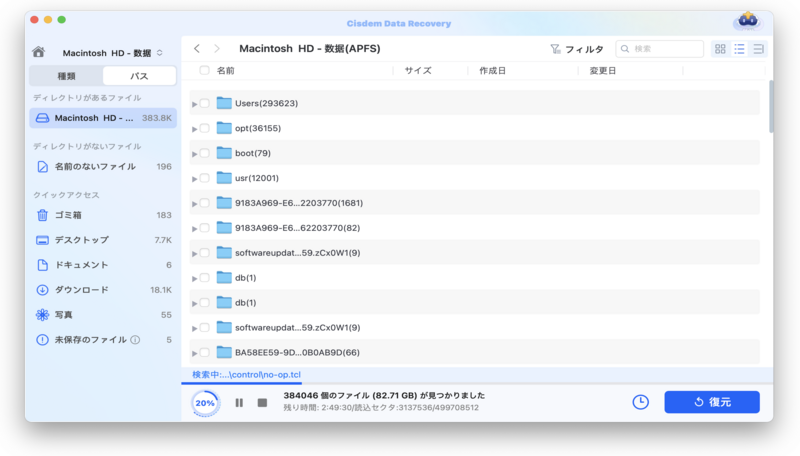
Task: Check the Users(293623) folder checkbox
Action: pos(205,103)
